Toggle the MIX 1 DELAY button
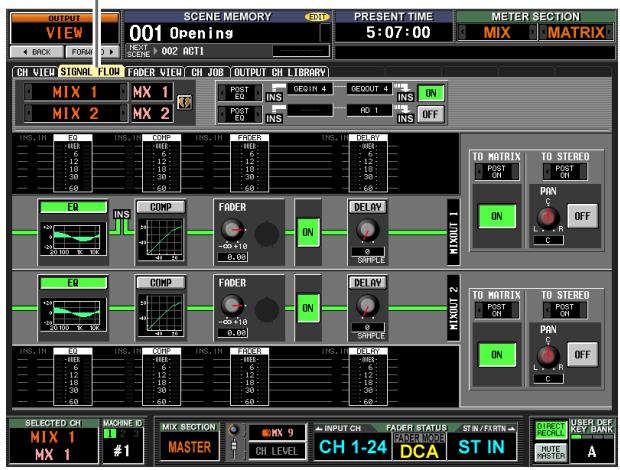Viewport: 620px width, 470px height. 367,207
